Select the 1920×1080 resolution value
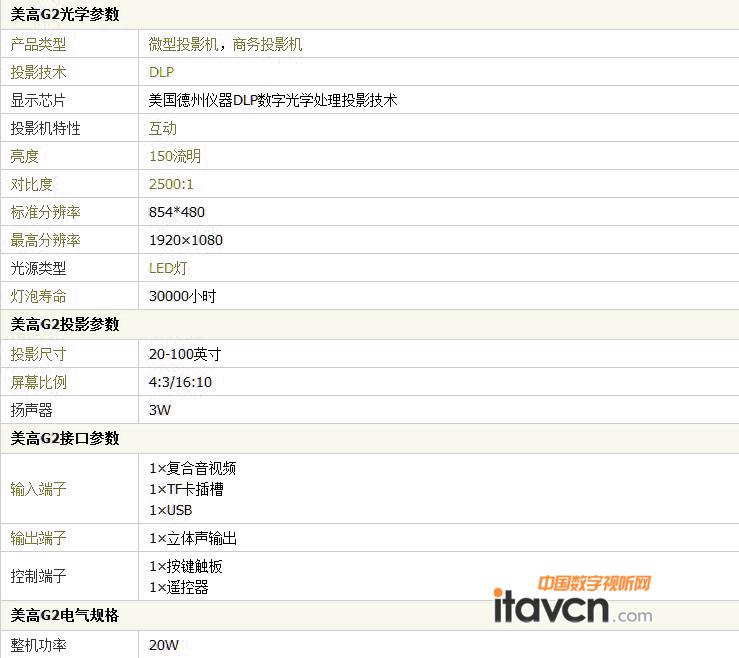 186,240
